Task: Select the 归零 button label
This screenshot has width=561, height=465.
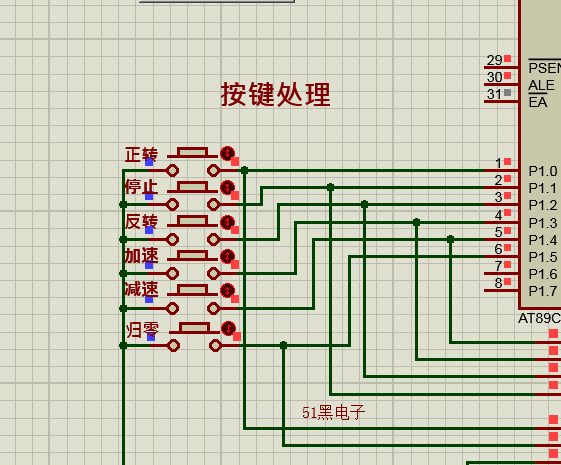Action: pos(142,330)
